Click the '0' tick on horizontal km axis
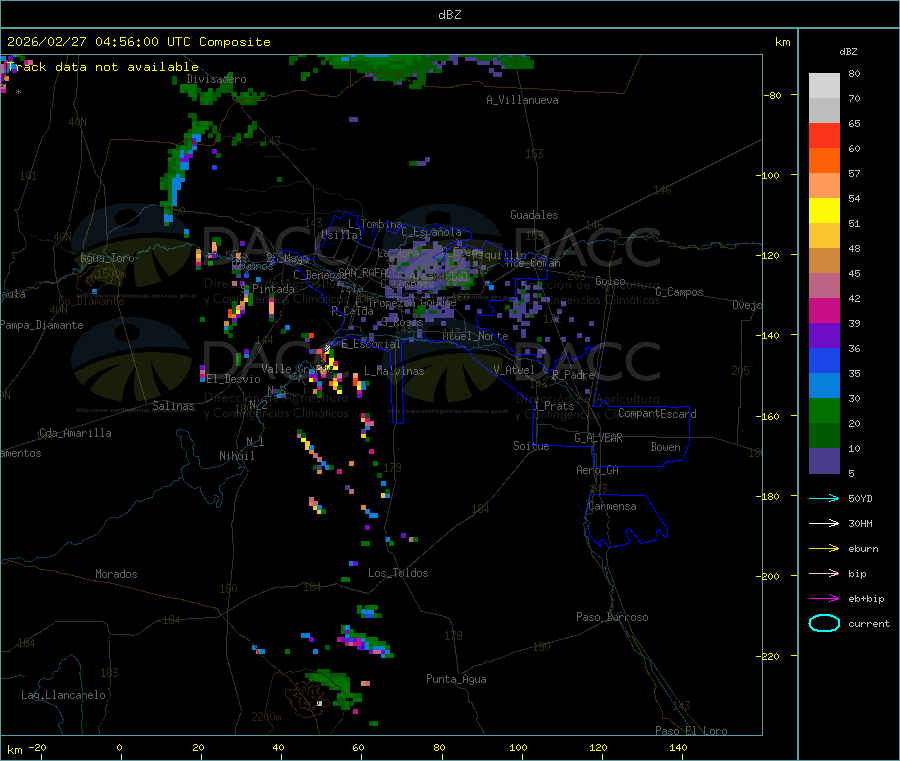900x761 pixels. tap(119, 747)
